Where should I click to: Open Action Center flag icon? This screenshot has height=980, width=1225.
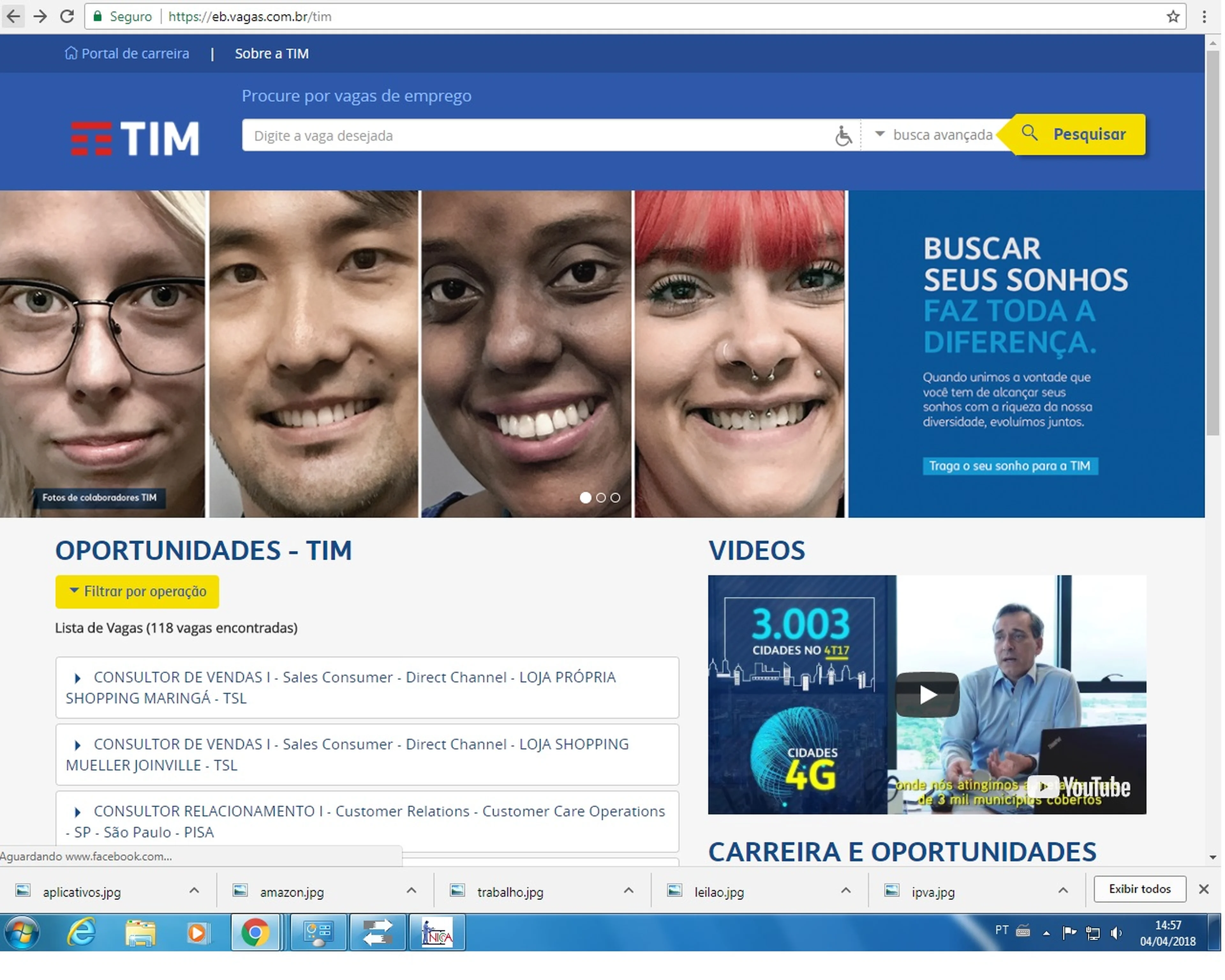1069,932
